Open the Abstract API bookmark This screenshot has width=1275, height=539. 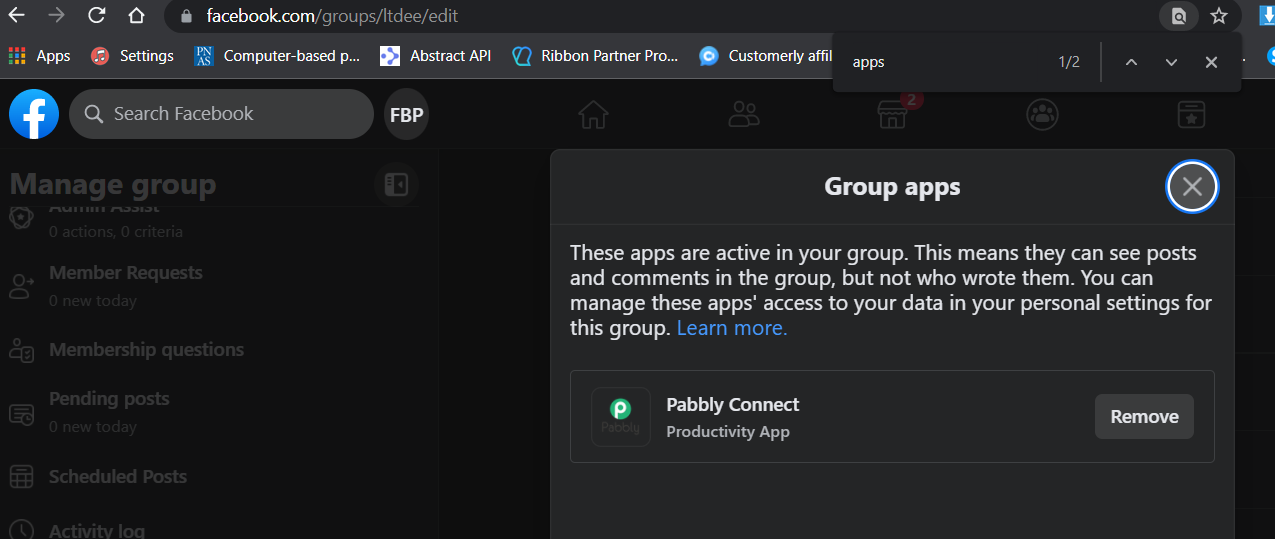click(436, 56)
